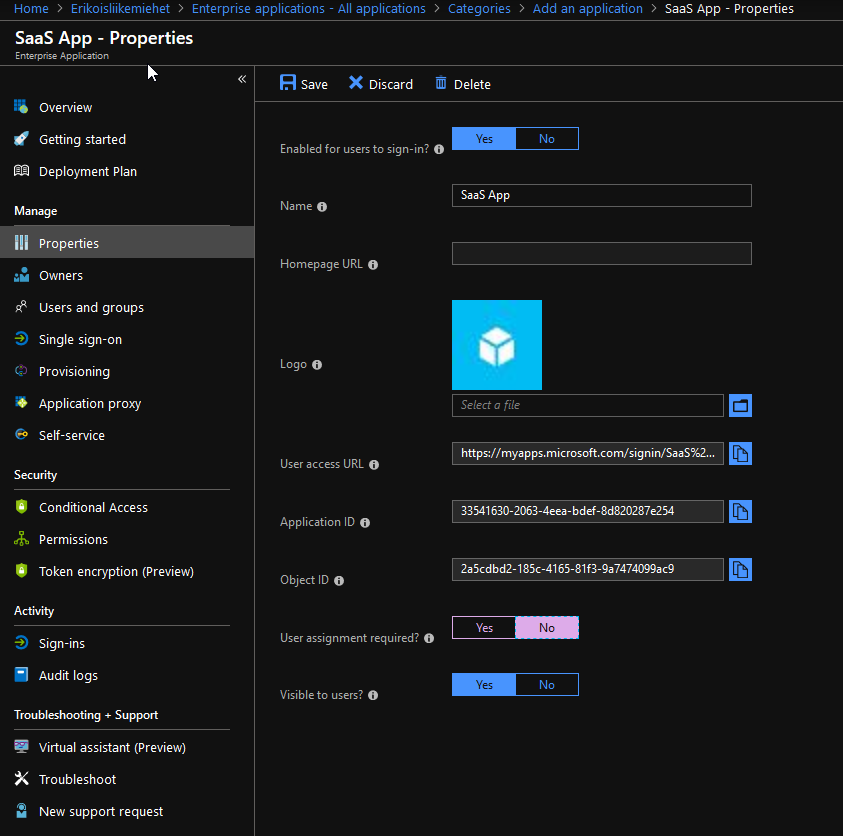Click the Audit logs icon

click(21, 674)
